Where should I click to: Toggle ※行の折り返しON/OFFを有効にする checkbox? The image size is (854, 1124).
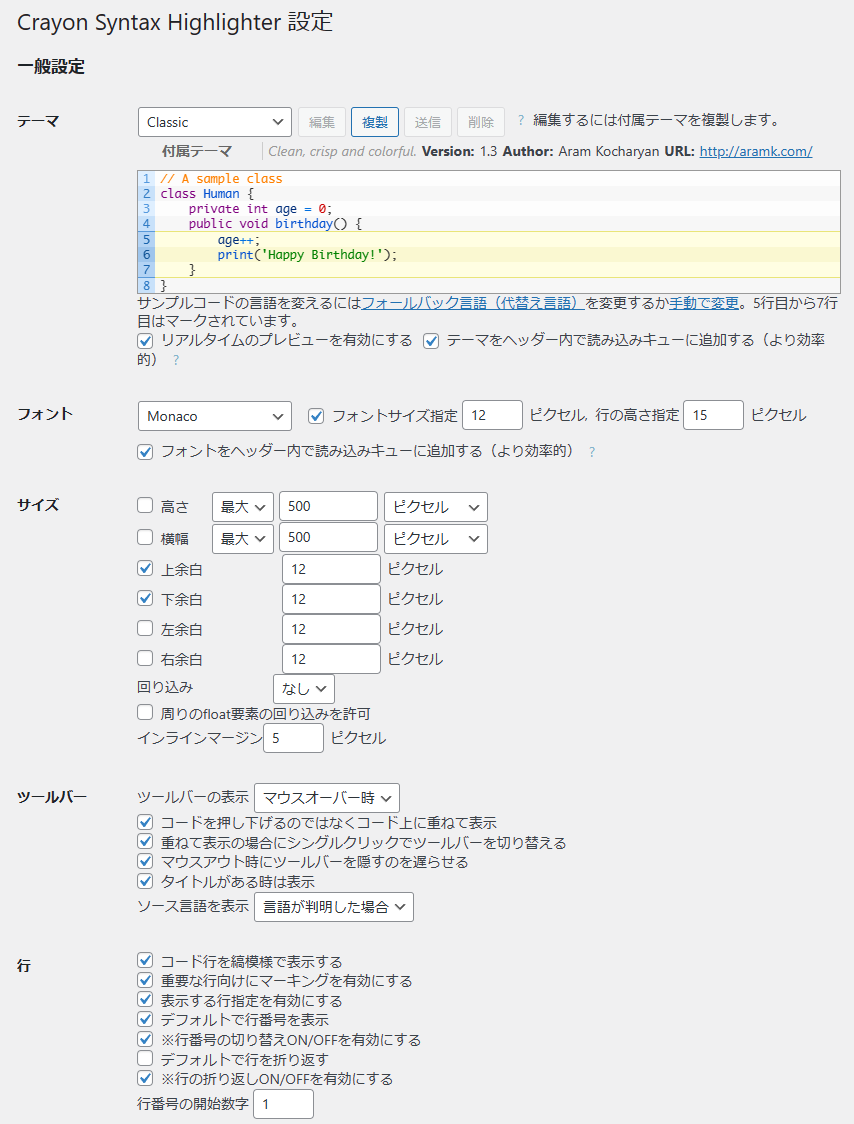click(x=146, y=1077)
